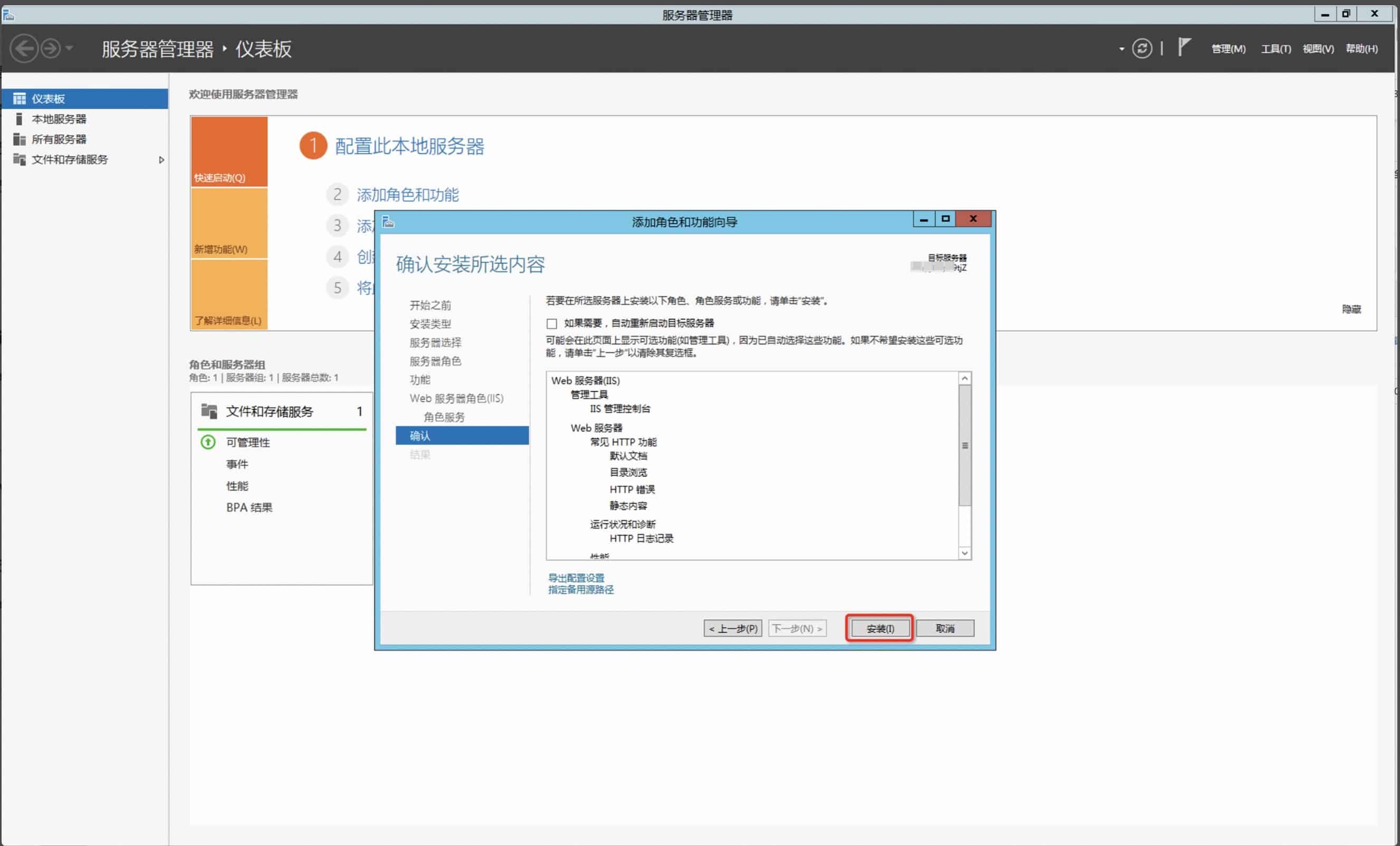This screenshot has width=1400, height=846.
Task: Open Local Server (本地服务器) sidebar item
Action: pyautogui.click(x=59, y=119)
